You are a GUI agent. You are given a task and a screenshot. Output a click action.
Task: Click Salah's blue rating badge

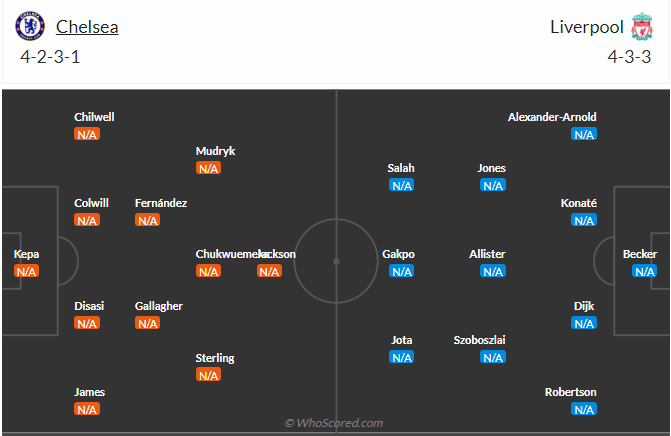click(401, 185)
